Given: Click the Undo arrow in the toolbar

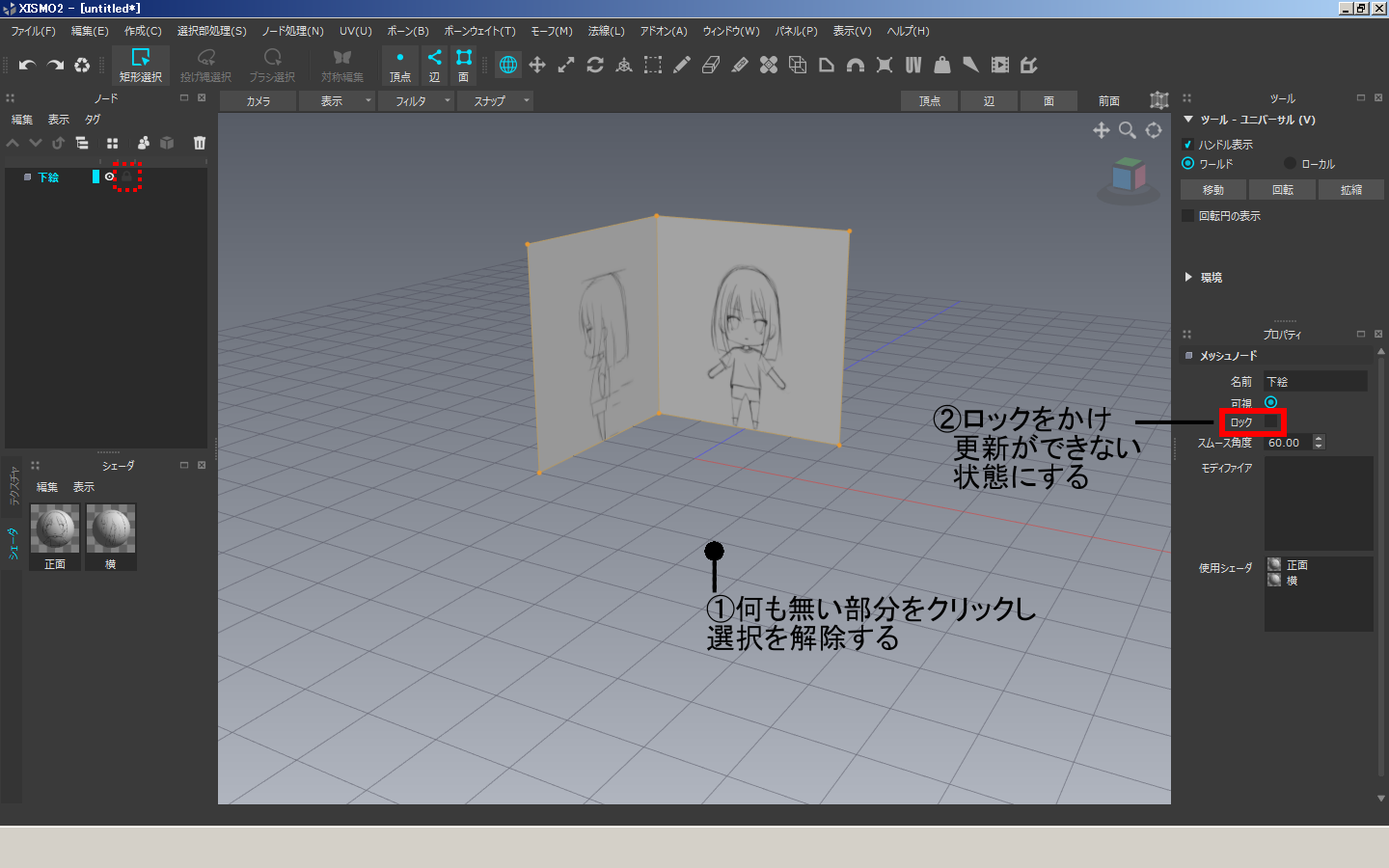Looking at the screenshot, I should [27, 65].
